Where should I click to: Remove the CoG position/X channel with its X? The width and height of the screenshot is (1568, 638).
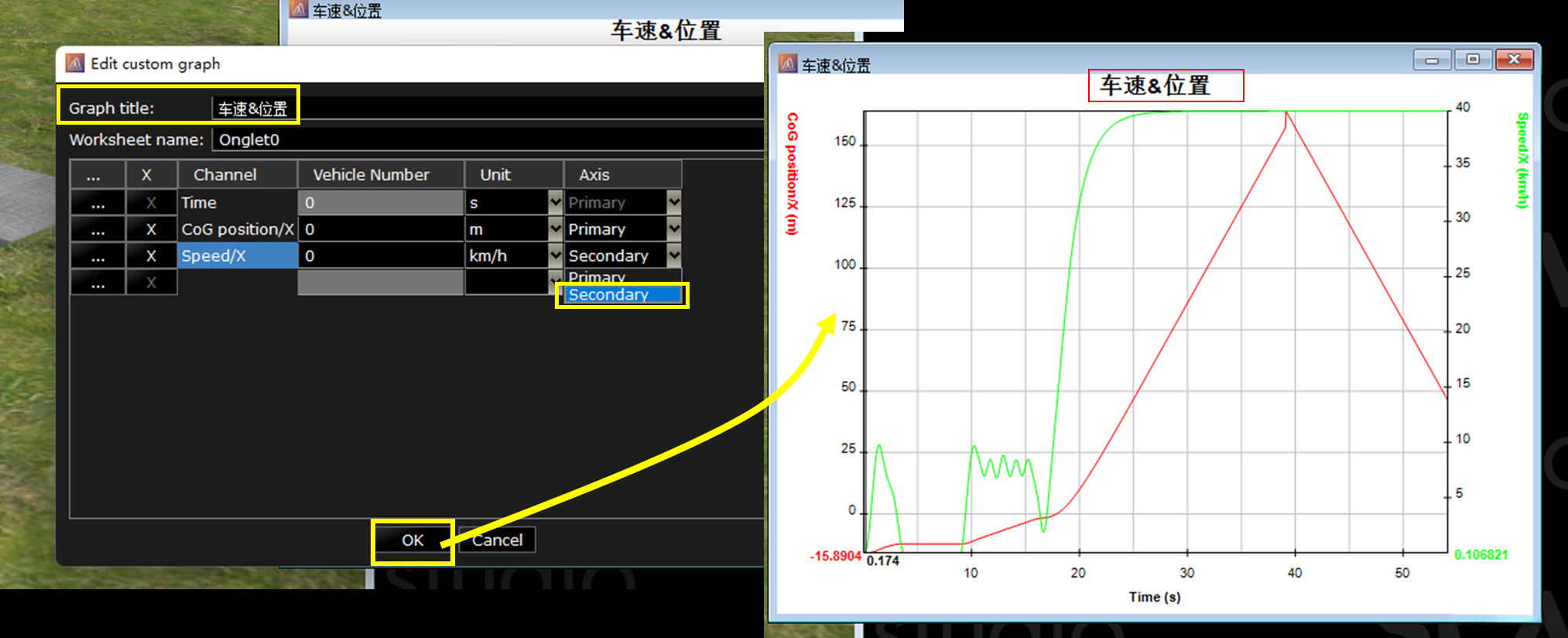pyautogui.click(x=151, y=229)
